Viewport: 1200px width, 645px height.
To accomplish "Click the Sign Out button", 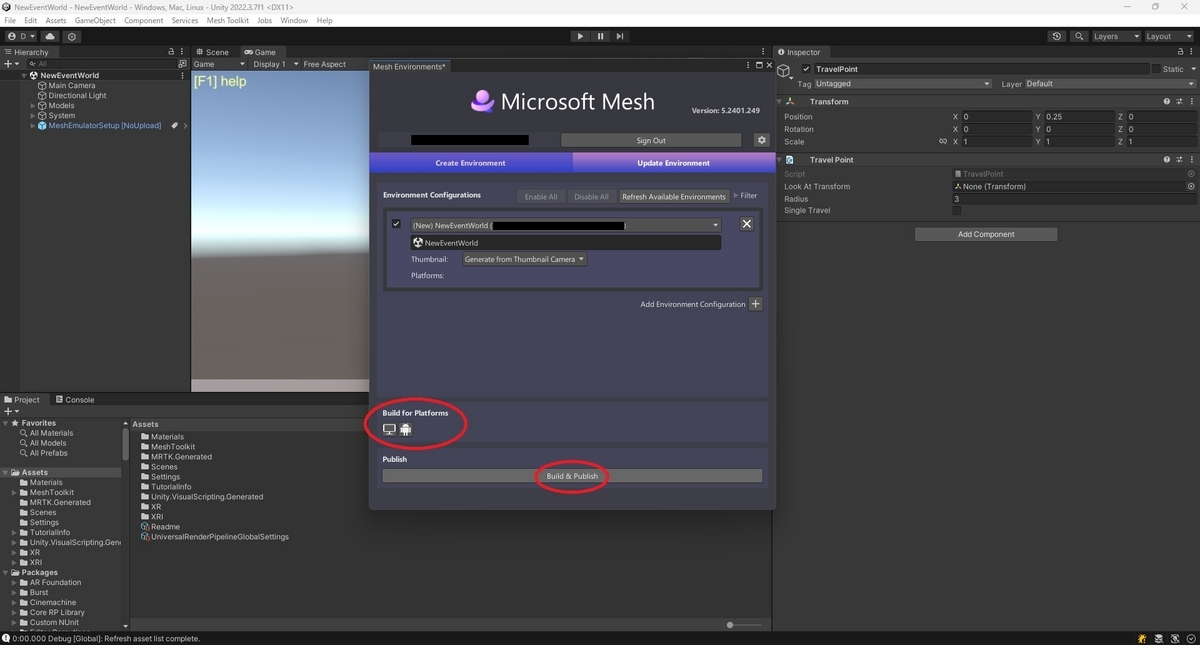I will click(x=651, y=140).
